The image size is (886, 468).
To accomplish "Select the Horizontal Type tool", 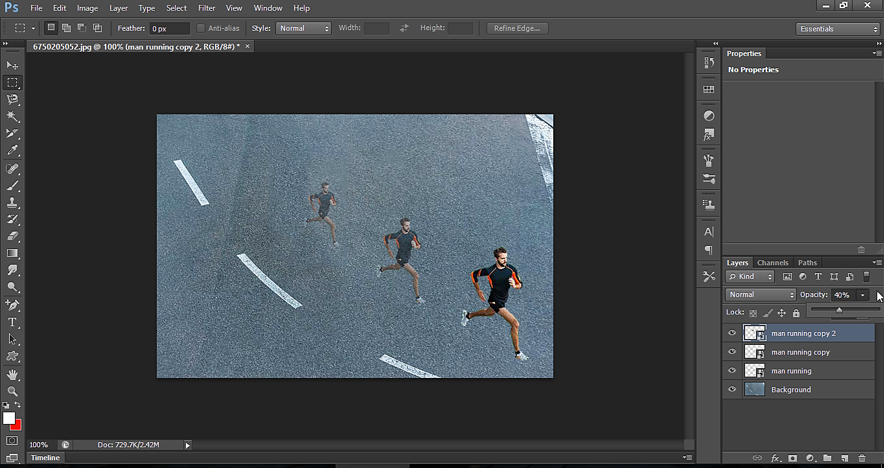I will (12, 322).
